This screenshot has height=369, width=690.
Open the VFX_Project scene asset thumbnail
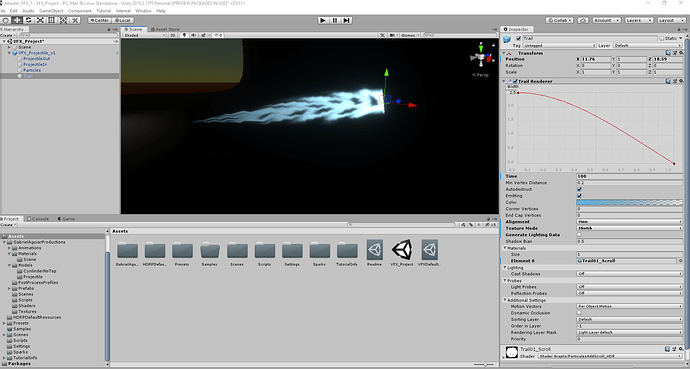click(x=402, y=250)
